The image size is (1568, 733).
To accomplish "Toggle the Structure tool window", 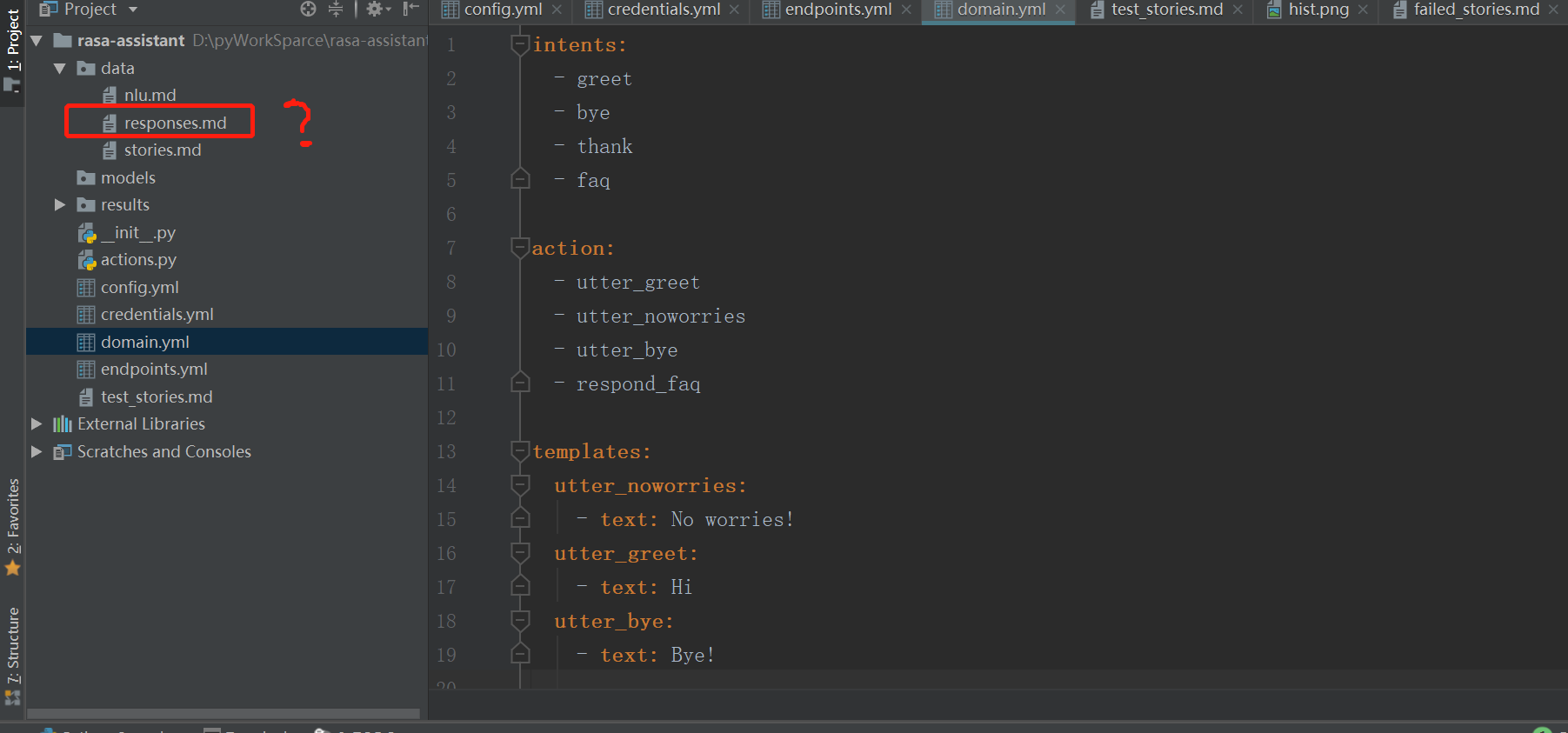I will 13,654.
